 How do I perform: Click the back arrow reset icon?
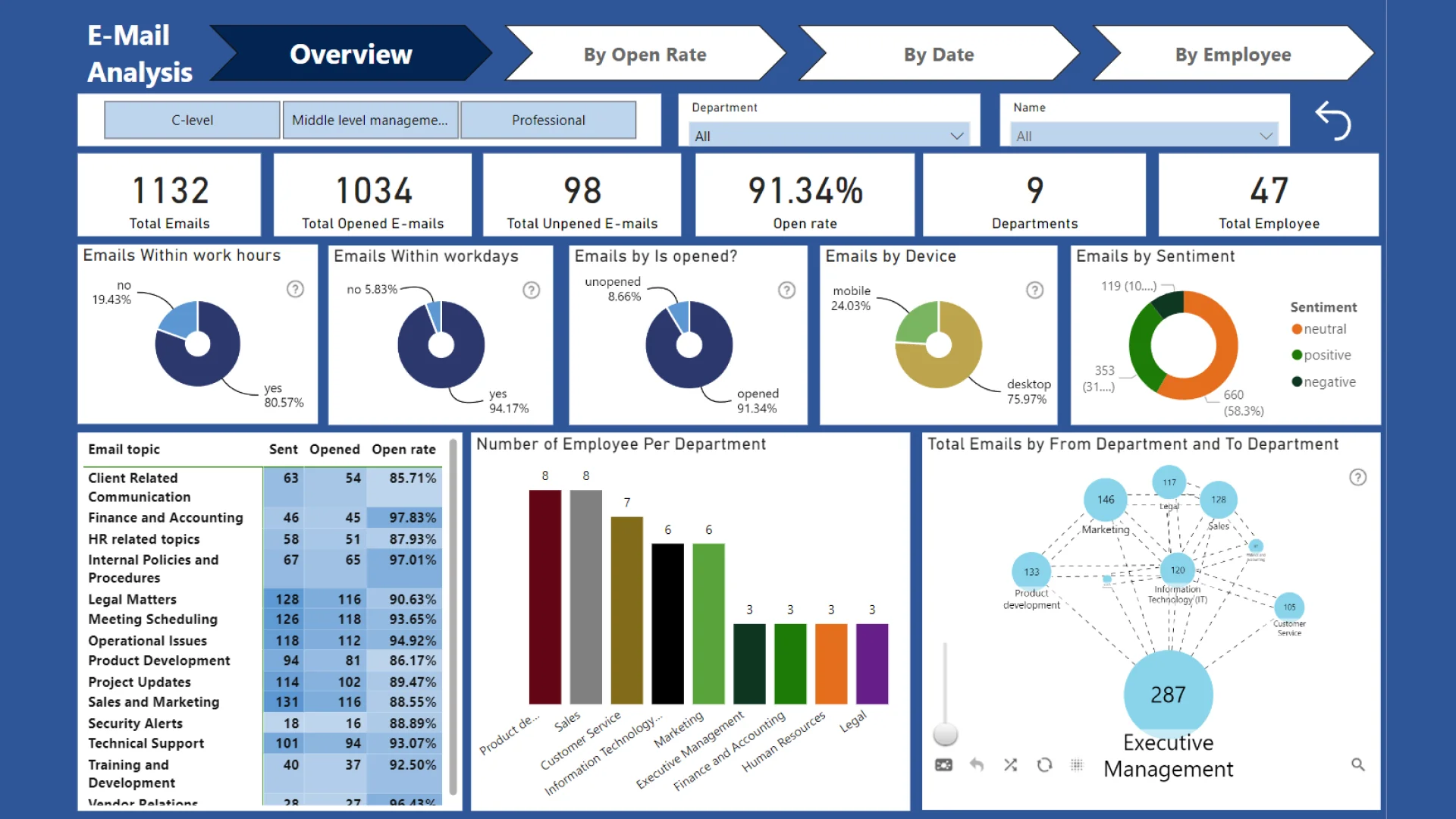[x=1333, y=121]
